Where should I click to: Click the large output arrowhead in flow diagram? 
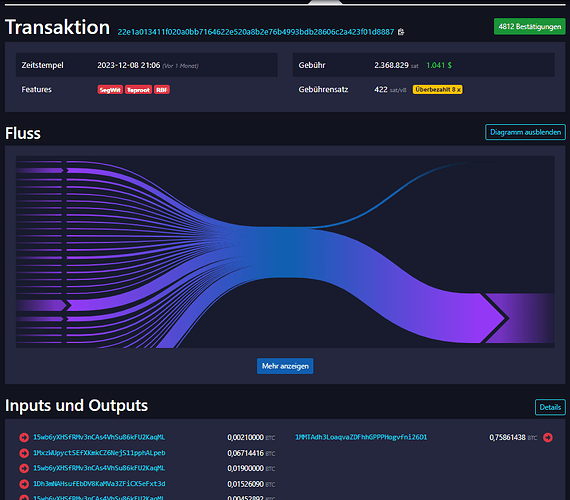[494, 318]
